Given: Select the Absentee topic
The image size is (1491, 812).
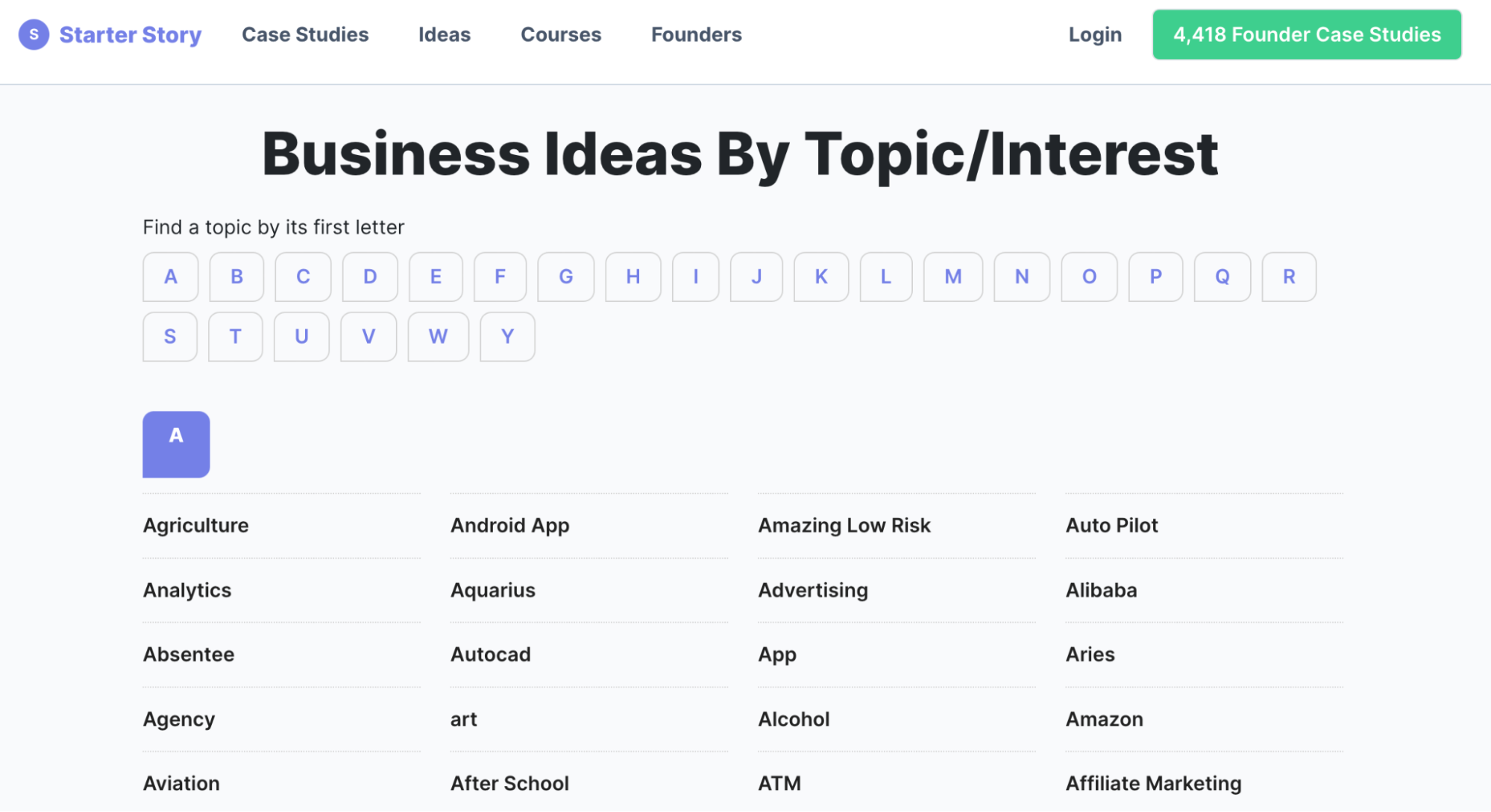Looking at the screenshot, I should (189, 655).
